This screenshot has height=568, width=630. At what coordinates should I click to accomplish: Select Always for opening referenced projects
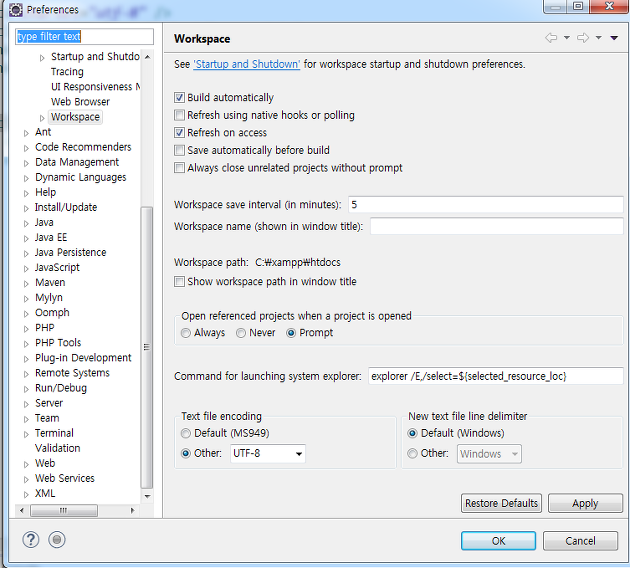186,333
